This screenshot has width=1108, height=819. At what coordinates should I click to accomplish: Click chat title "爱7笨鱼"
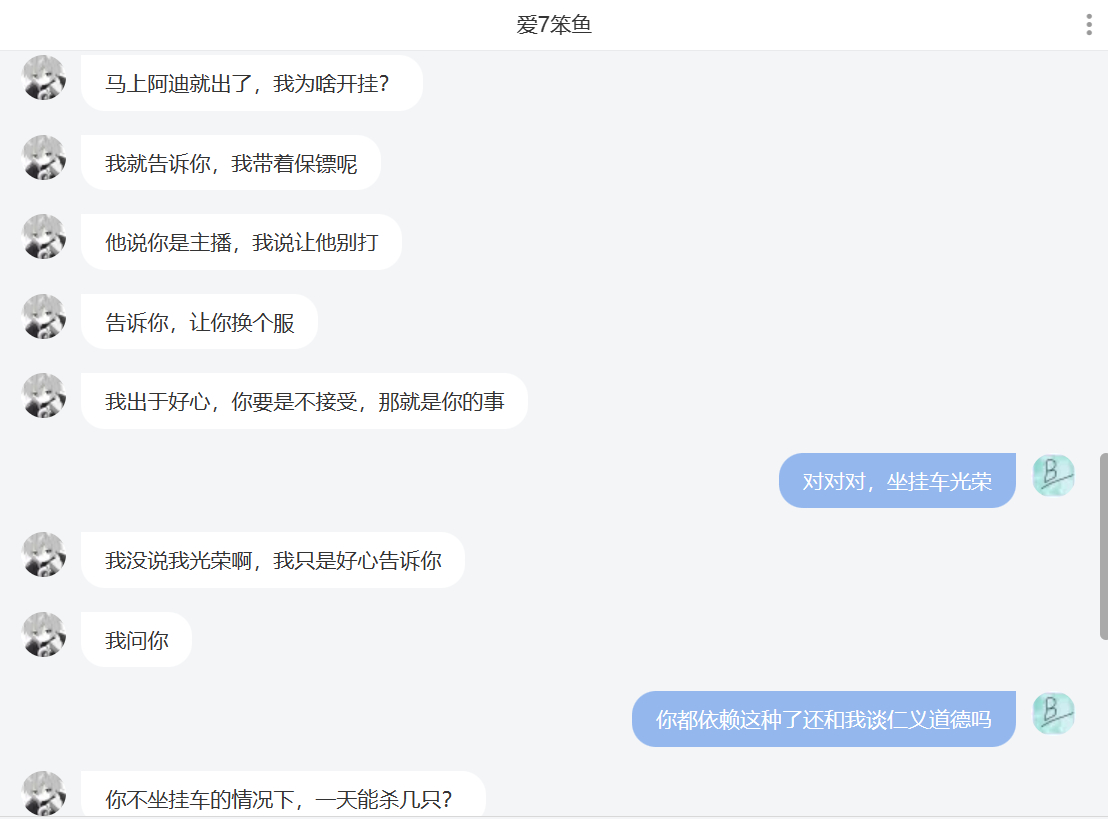[x=553, y=25]
